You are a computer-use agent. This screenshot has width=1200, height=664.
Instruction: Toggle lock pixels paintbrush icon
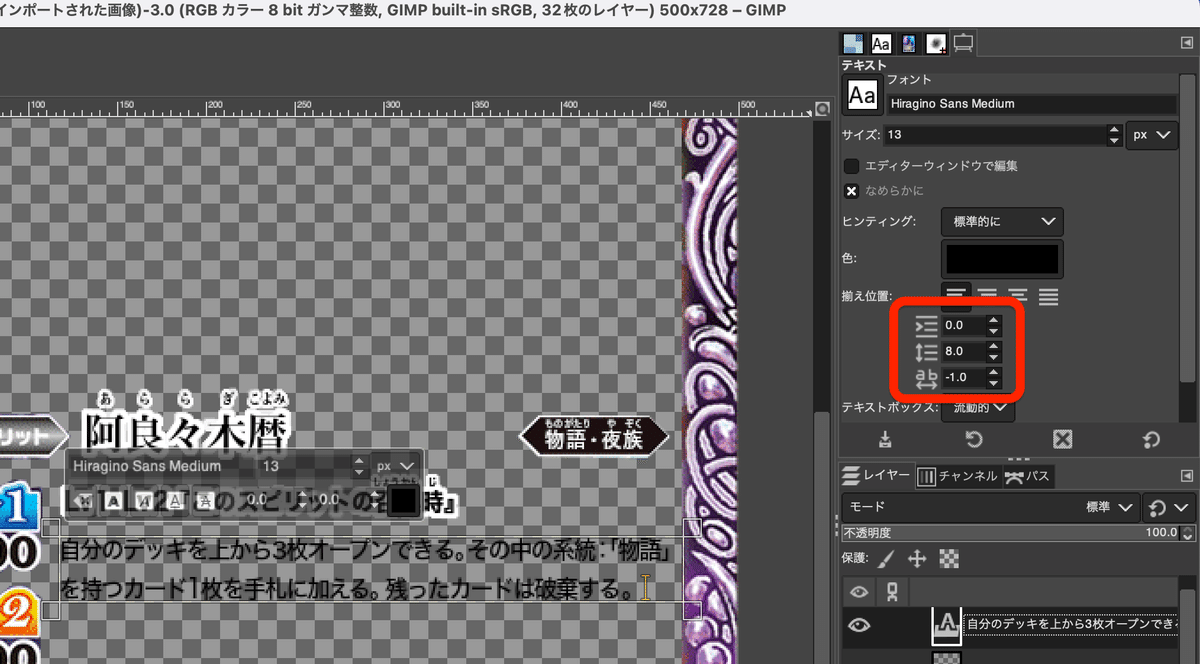click(x=887, y=559)
